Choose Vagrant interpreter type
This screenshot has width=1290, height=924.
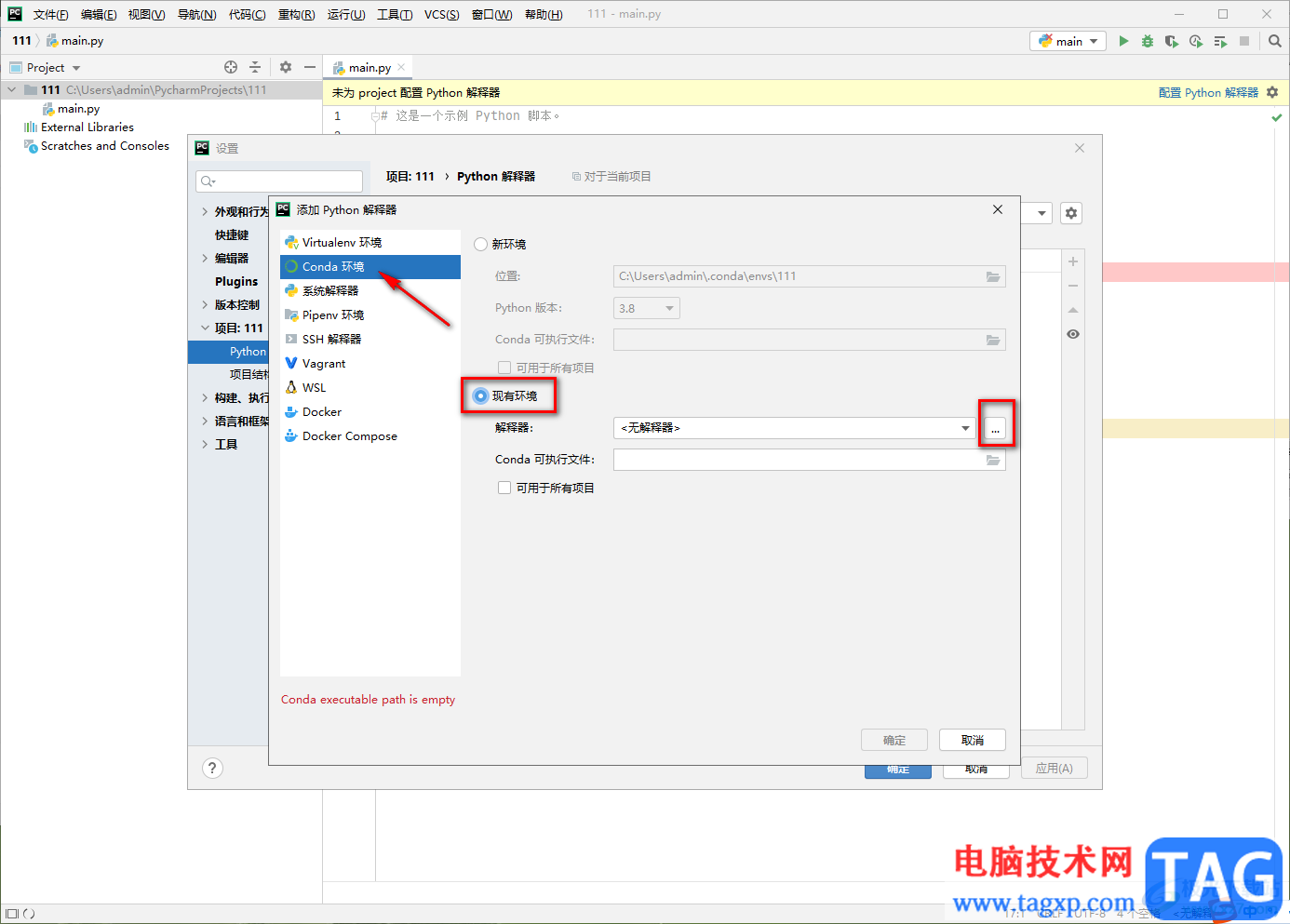(370, 363)
